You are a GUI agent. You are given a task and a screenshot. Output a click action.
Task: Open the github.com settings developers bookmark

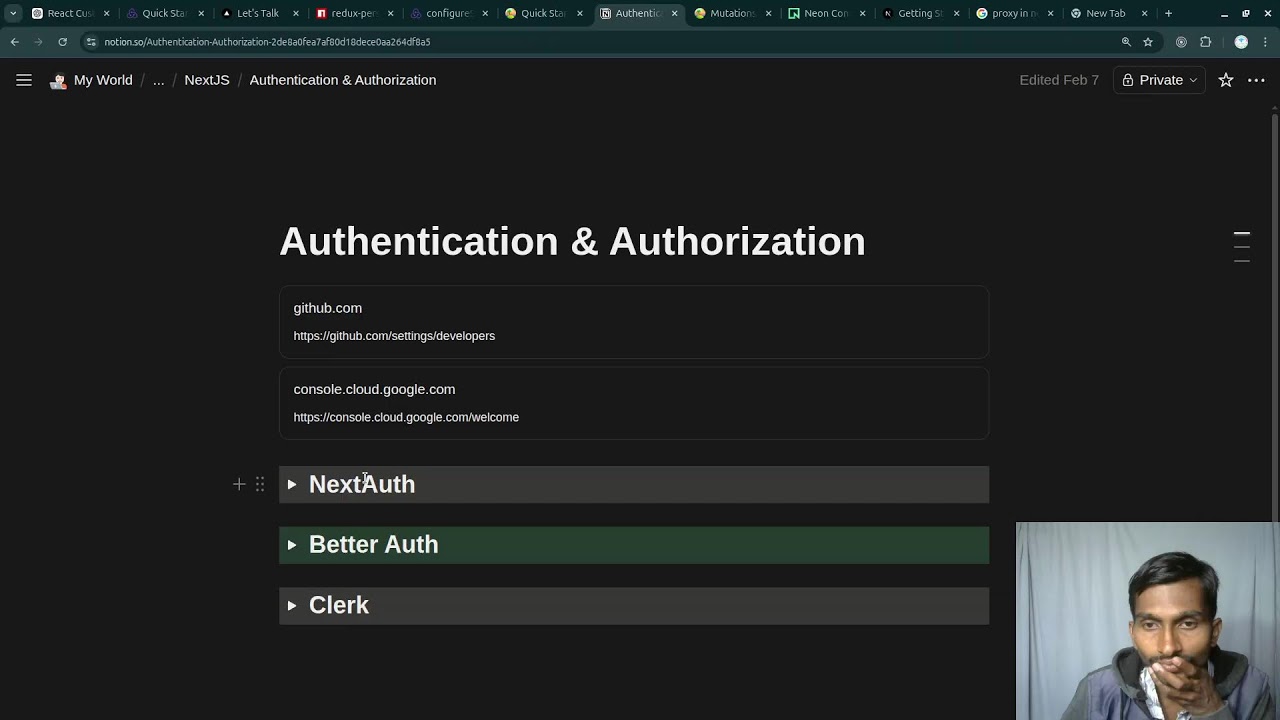coord(634,322)
